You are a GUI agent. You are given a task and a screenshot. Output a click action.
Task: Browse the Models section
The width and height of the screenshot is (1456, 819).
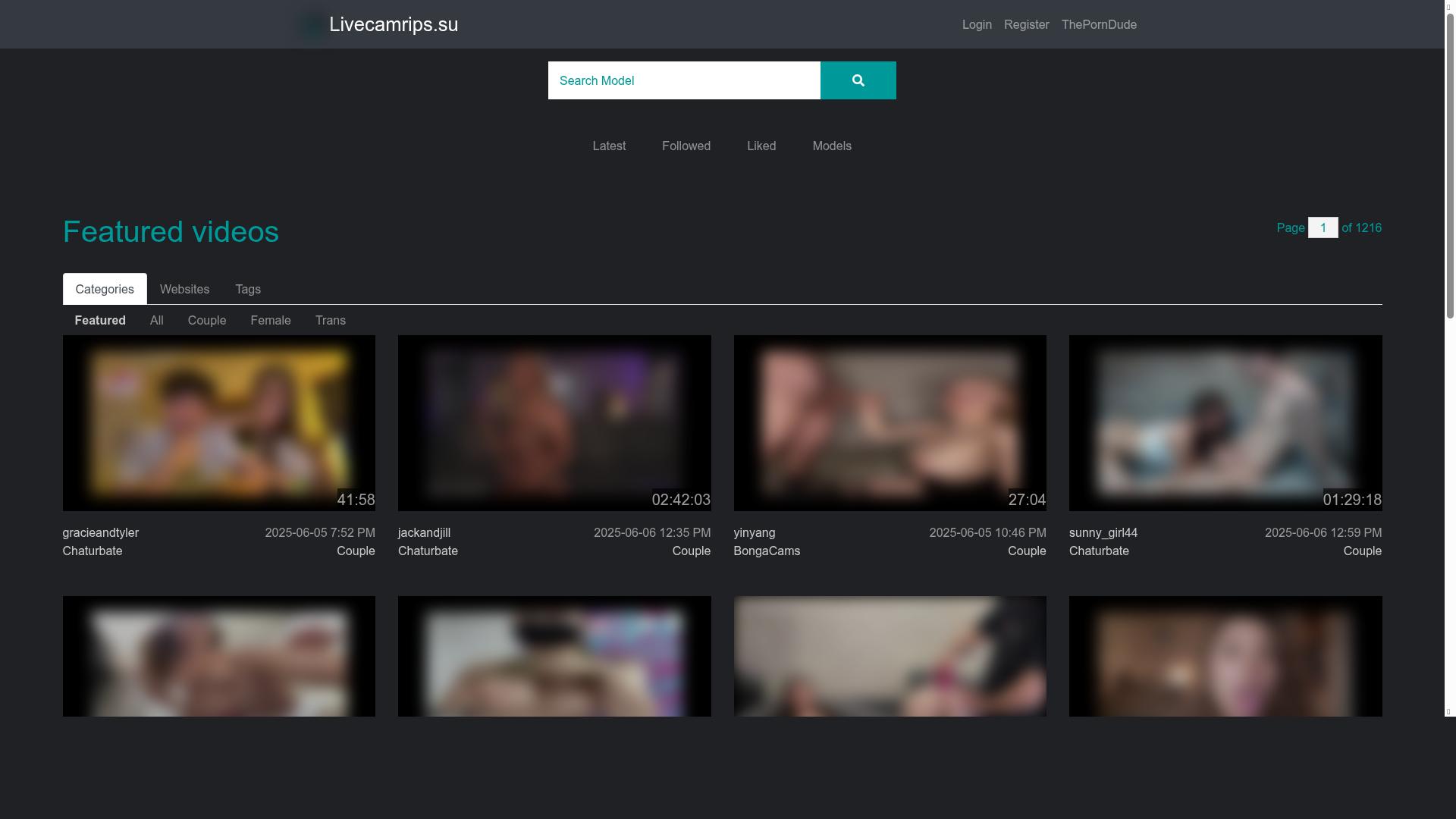pyautogui.click(x=831, y=146)
